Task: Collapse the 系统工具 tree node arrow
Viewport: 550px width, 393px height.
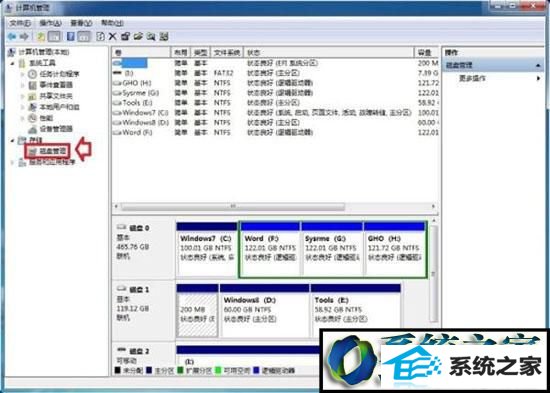Action: 13,64
